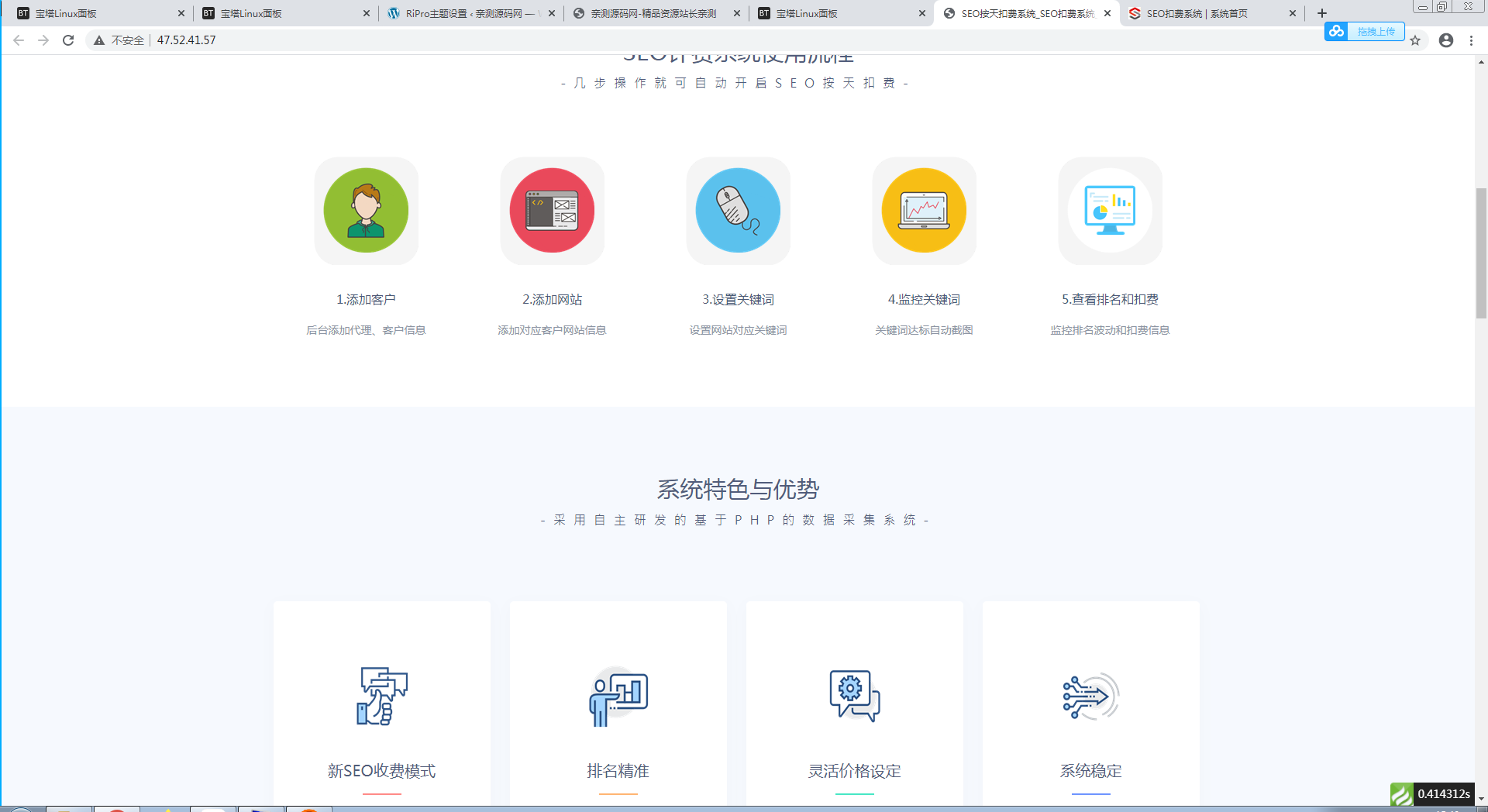Click the 3.设置关键词 step title
Screen dimensions: 1488x812
click(x=738, y=300)
